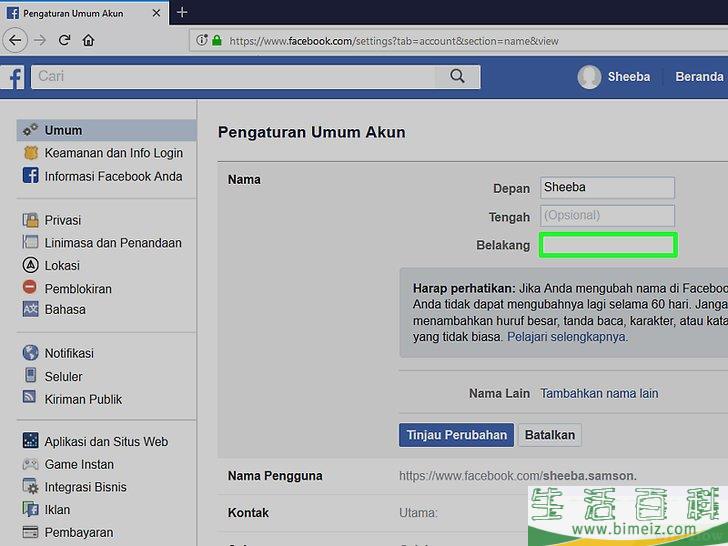This screenshot has width=728, height=546.
Task: Click the mobile phone icon beside Seluler
Action: tap(31, 375)
